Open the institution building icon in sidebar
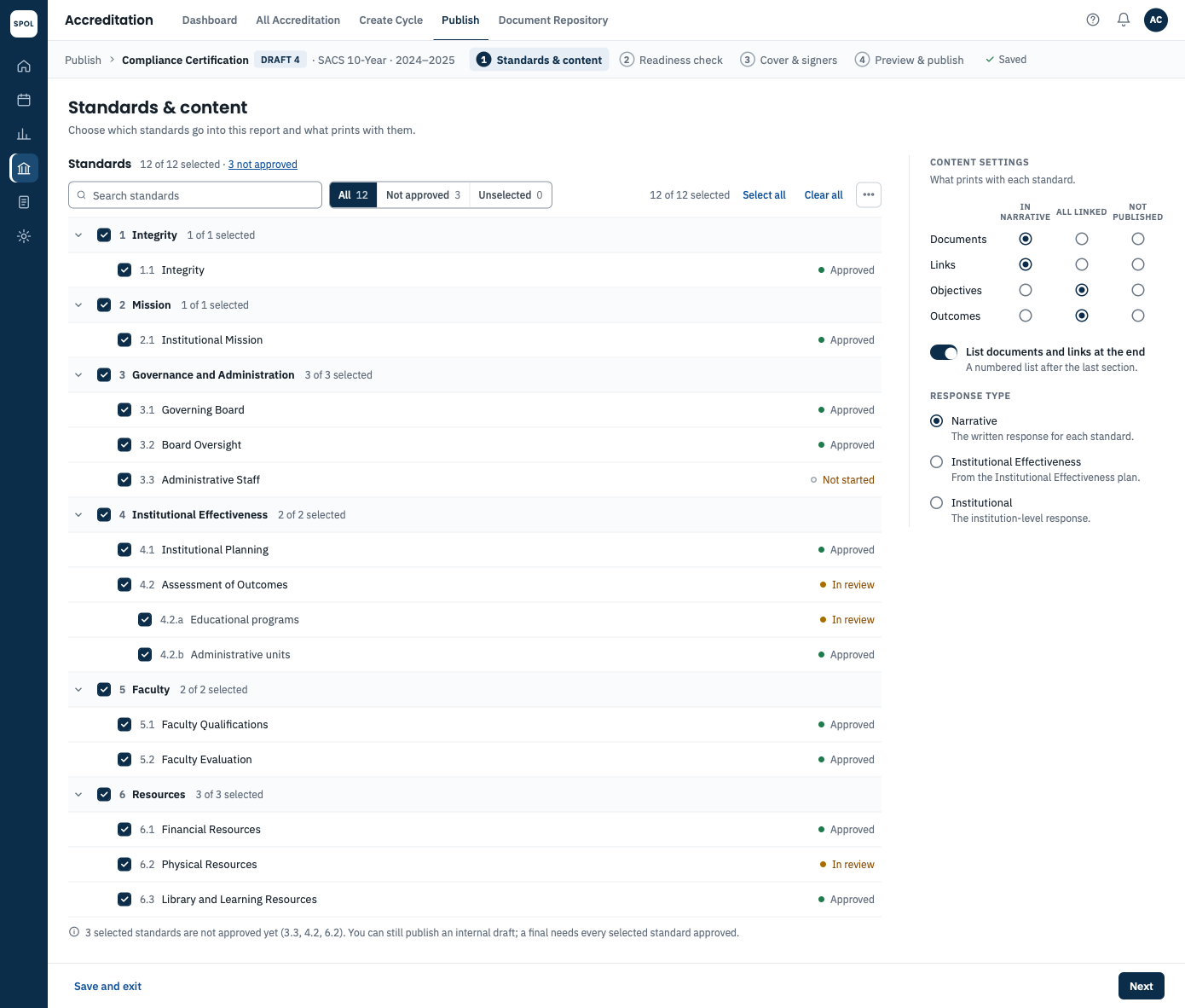This screenshot has width=1185, height=1008. click(24, 168)
